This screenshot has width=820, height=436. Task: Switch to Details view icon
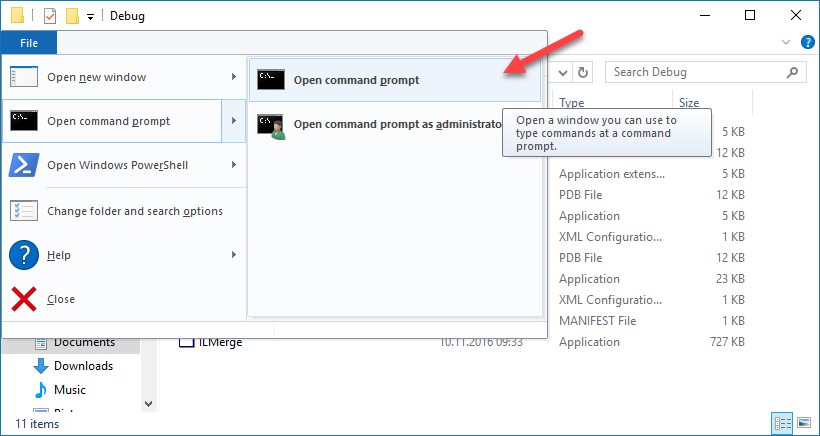(782, 422)
